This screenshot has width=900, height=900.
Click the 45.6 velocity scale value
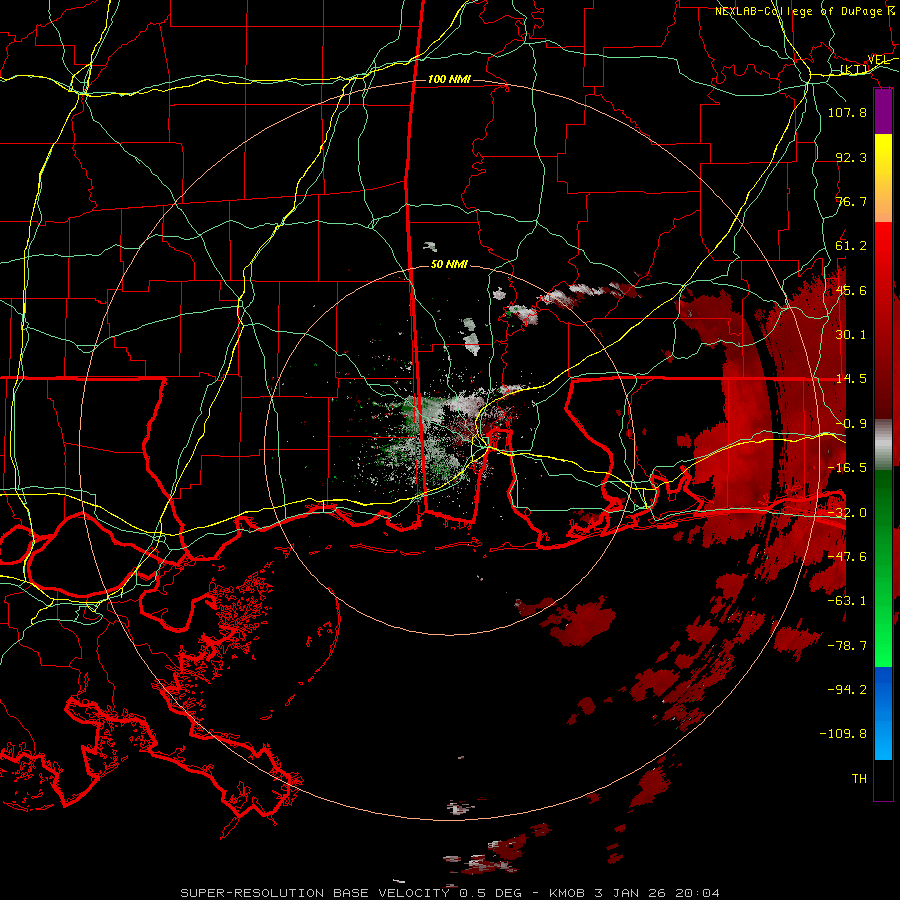click(851, 290)
